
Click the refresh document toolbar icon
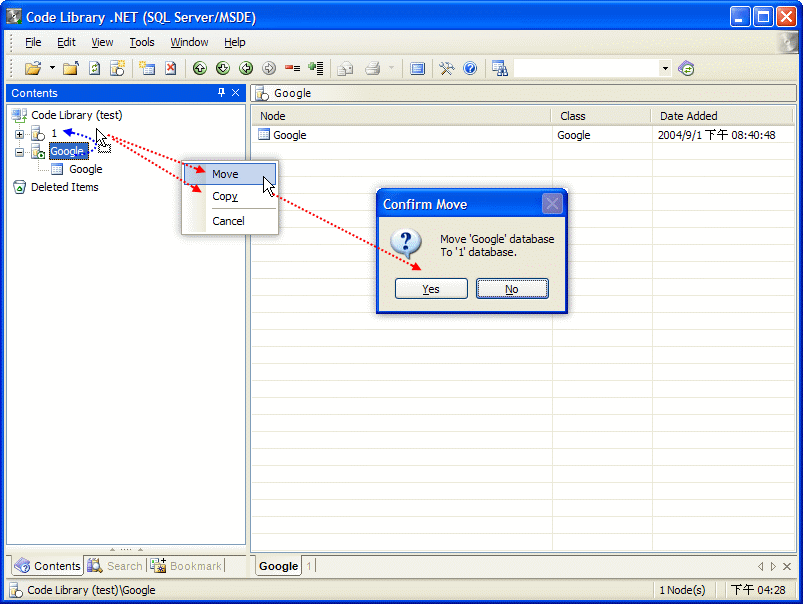point(94,68)
